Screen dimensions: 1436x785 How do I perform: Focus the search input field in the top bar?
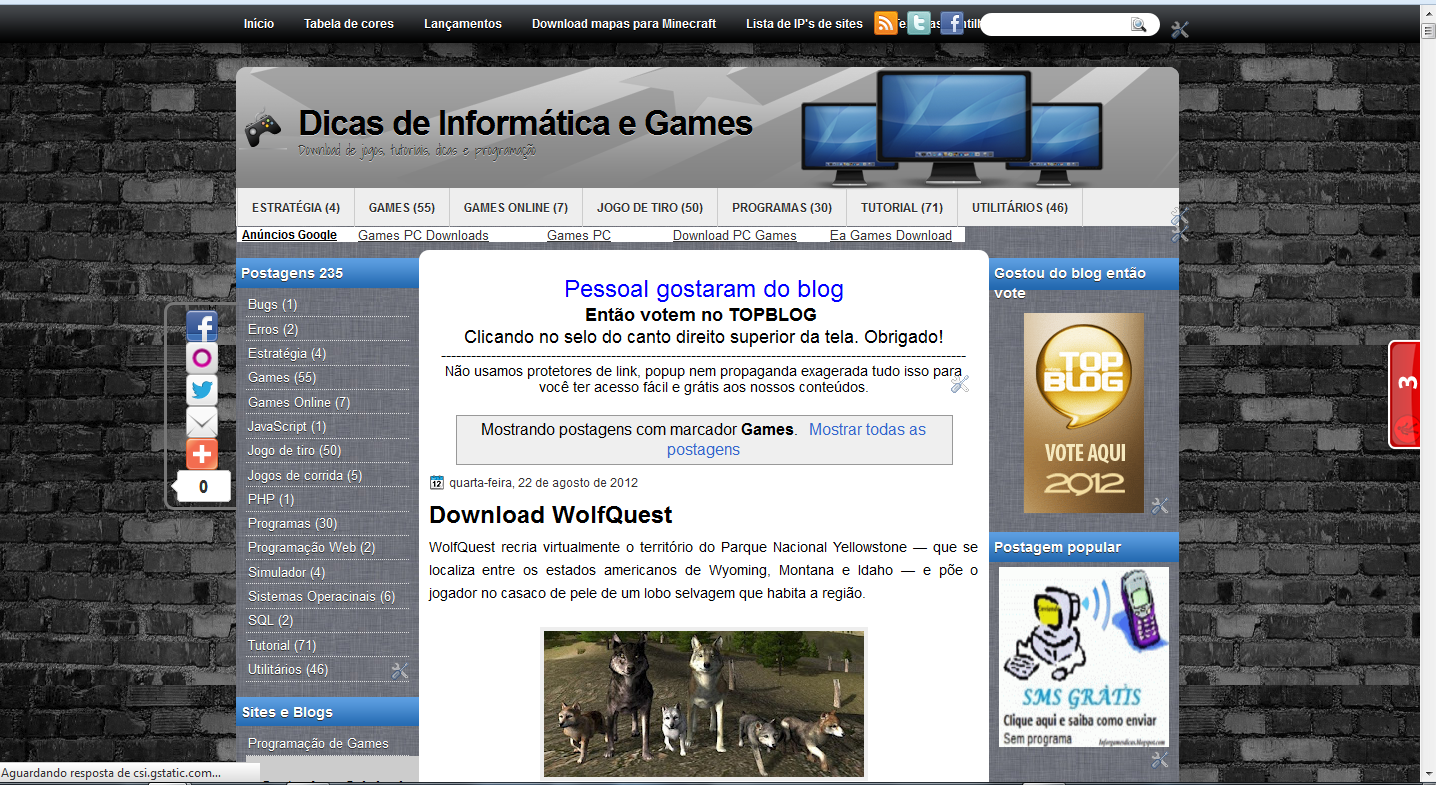pos(1056,25)
